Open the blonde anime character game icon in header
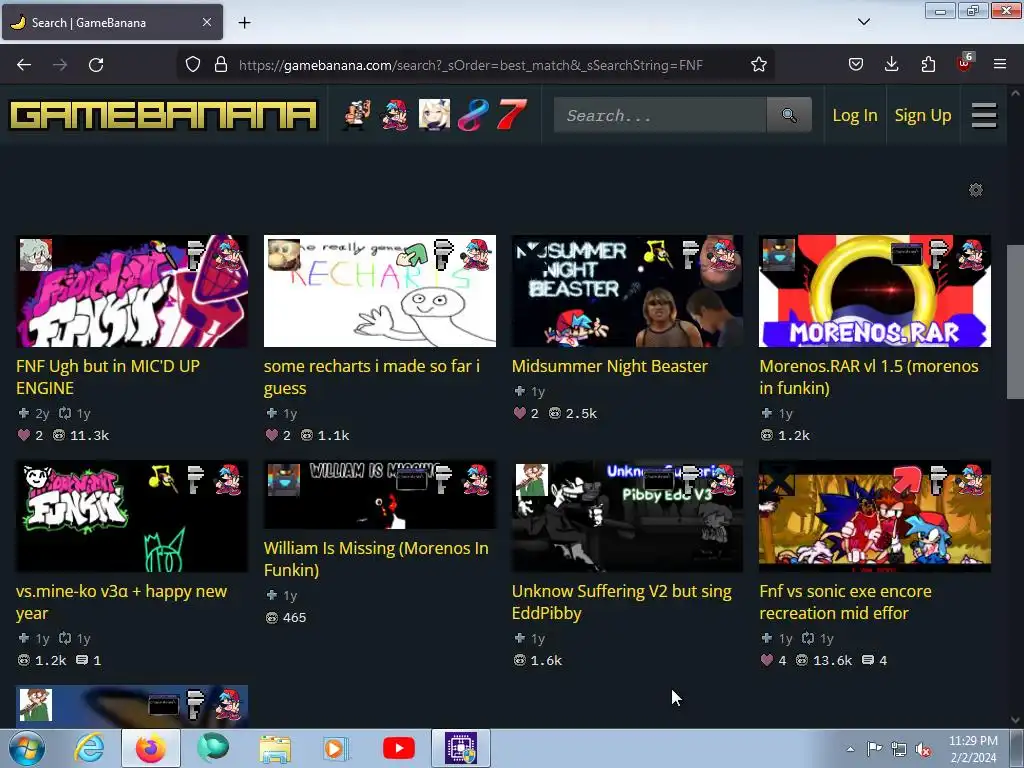Screen dimensions: 1024x768 pyautogui.click(x=434, y=115)
